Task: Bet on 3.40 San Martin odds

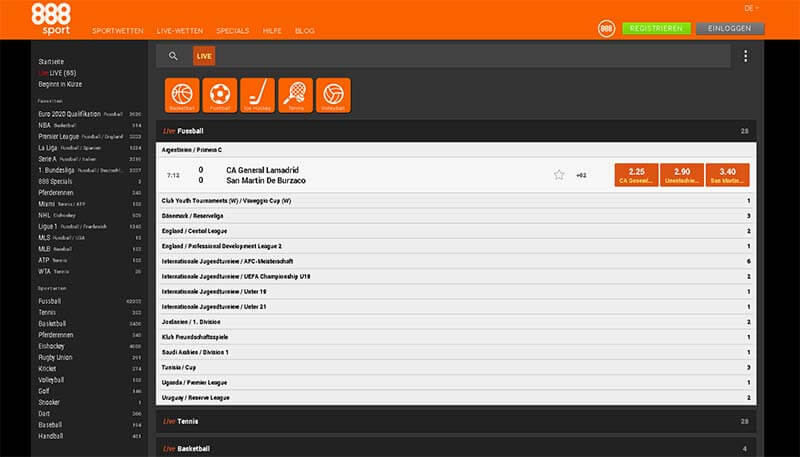Action: (x=728, y=175)
